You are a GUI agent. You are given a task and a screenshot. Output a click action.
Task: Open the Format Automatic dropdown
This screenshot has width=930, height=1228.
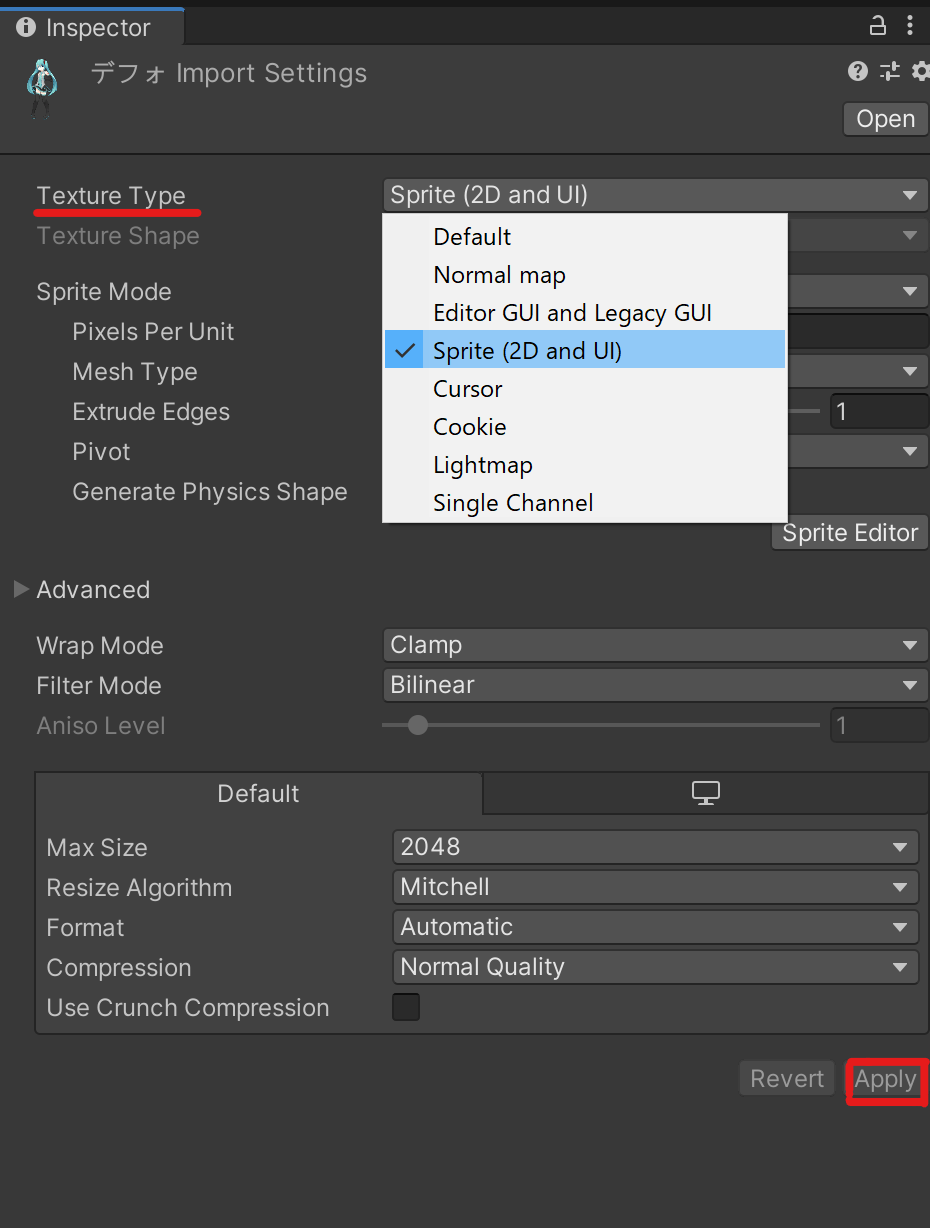(655, 927)
